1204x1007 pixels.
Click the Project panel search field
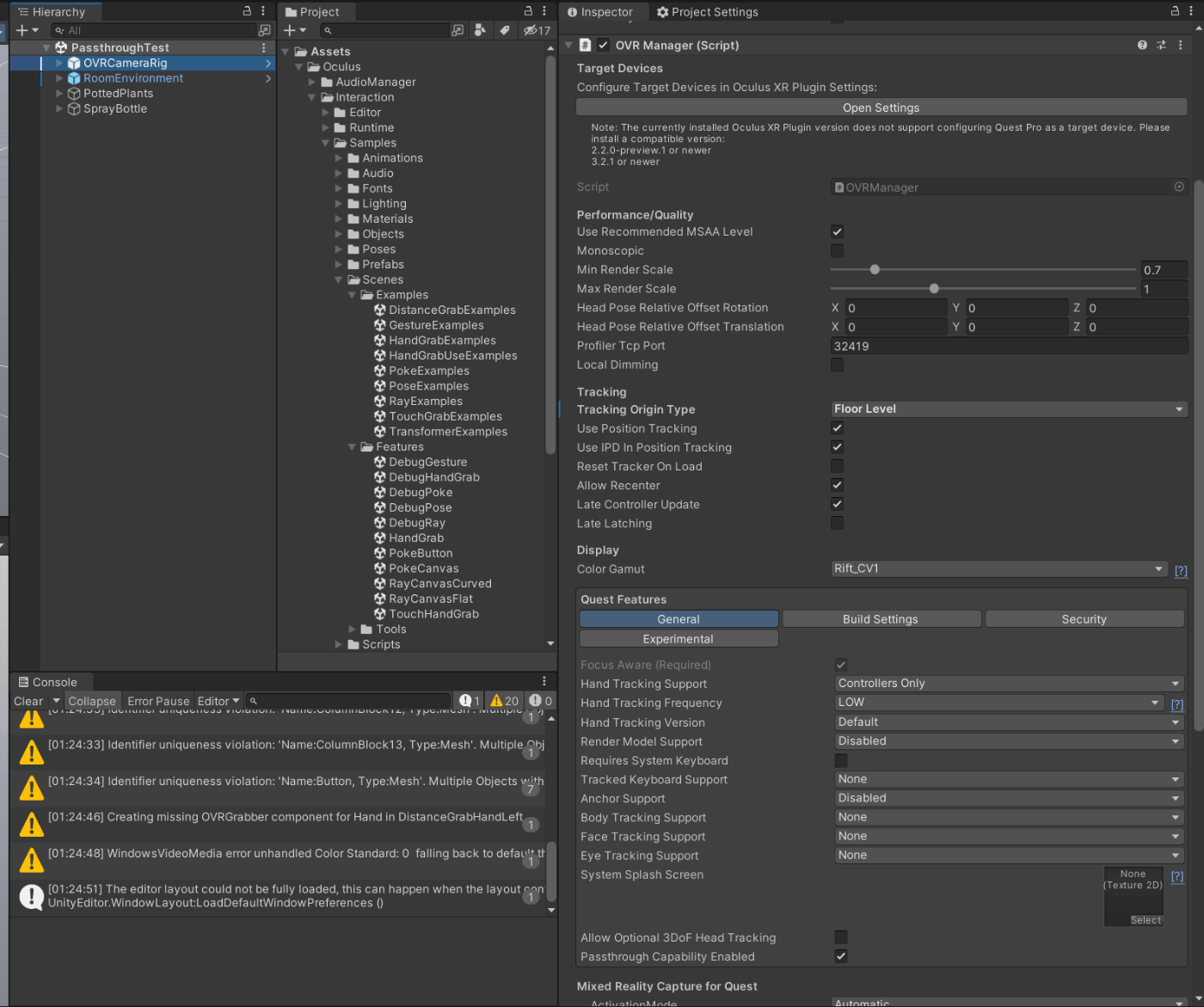(384, 30)
